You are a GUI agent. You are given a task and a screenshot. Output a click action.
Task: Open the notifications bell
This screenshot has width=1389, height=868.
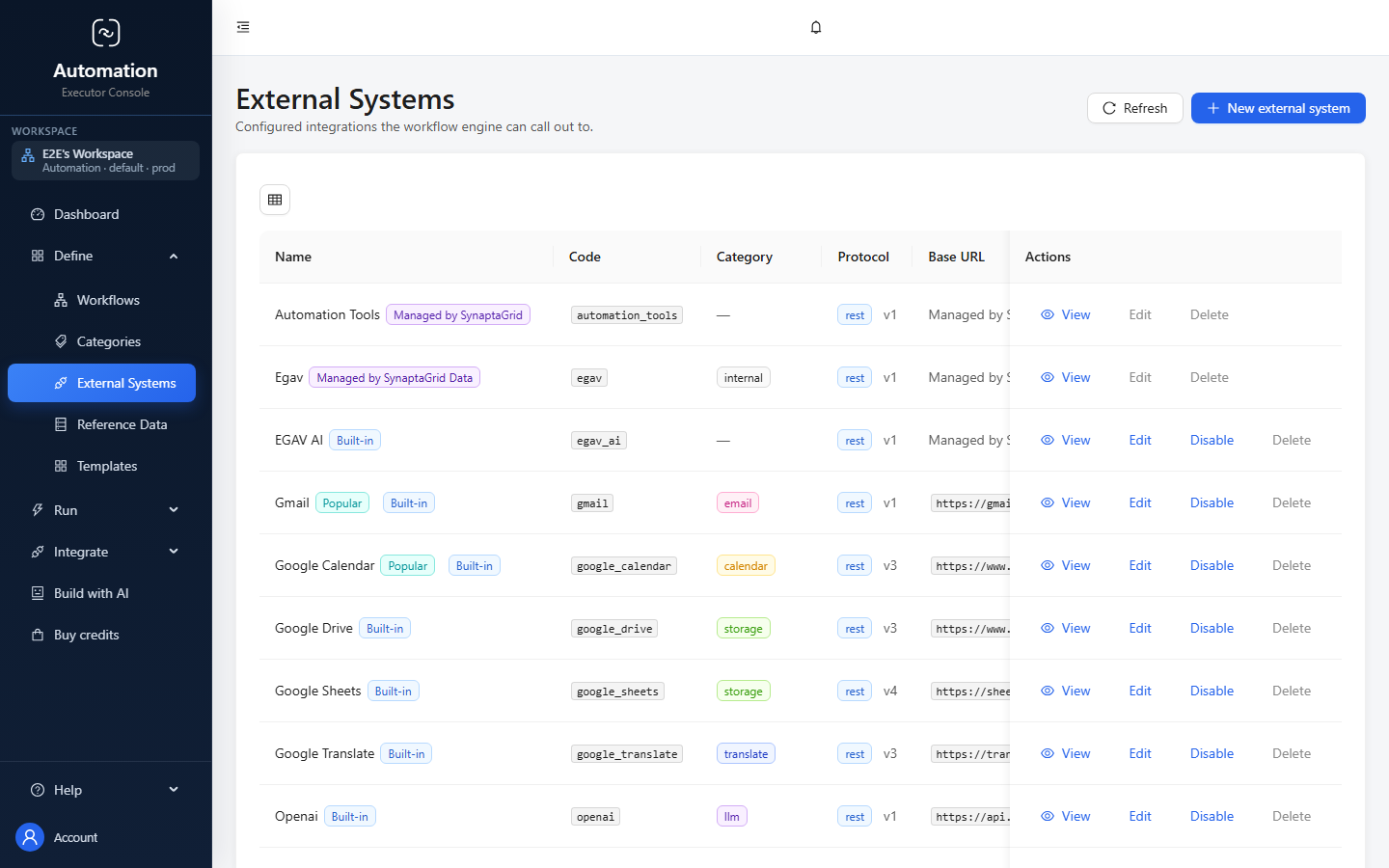tap(816, 27)
